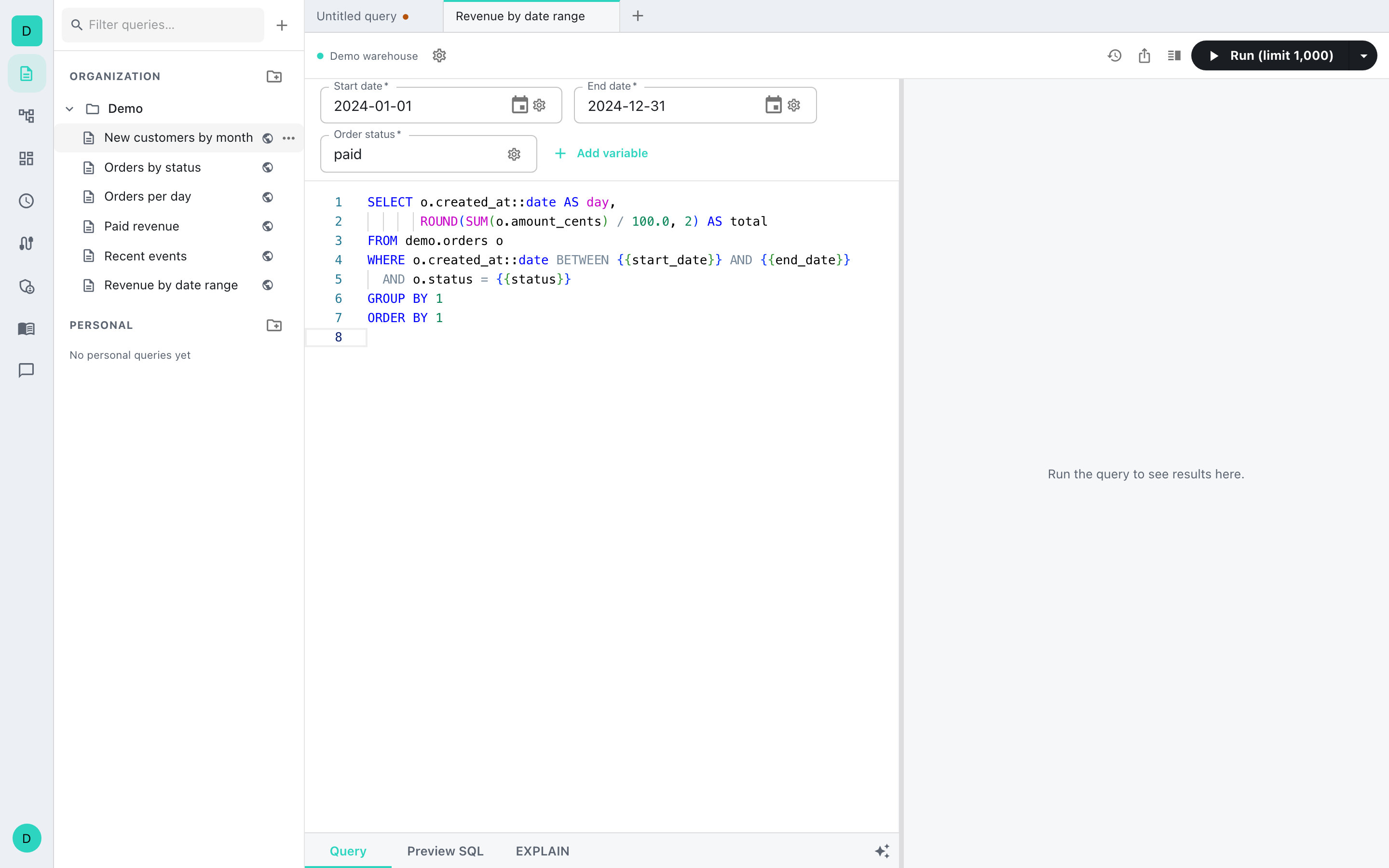Open Demo warehouse settings gear
The image size is (1389, 868).
click(x=440, y=55)
